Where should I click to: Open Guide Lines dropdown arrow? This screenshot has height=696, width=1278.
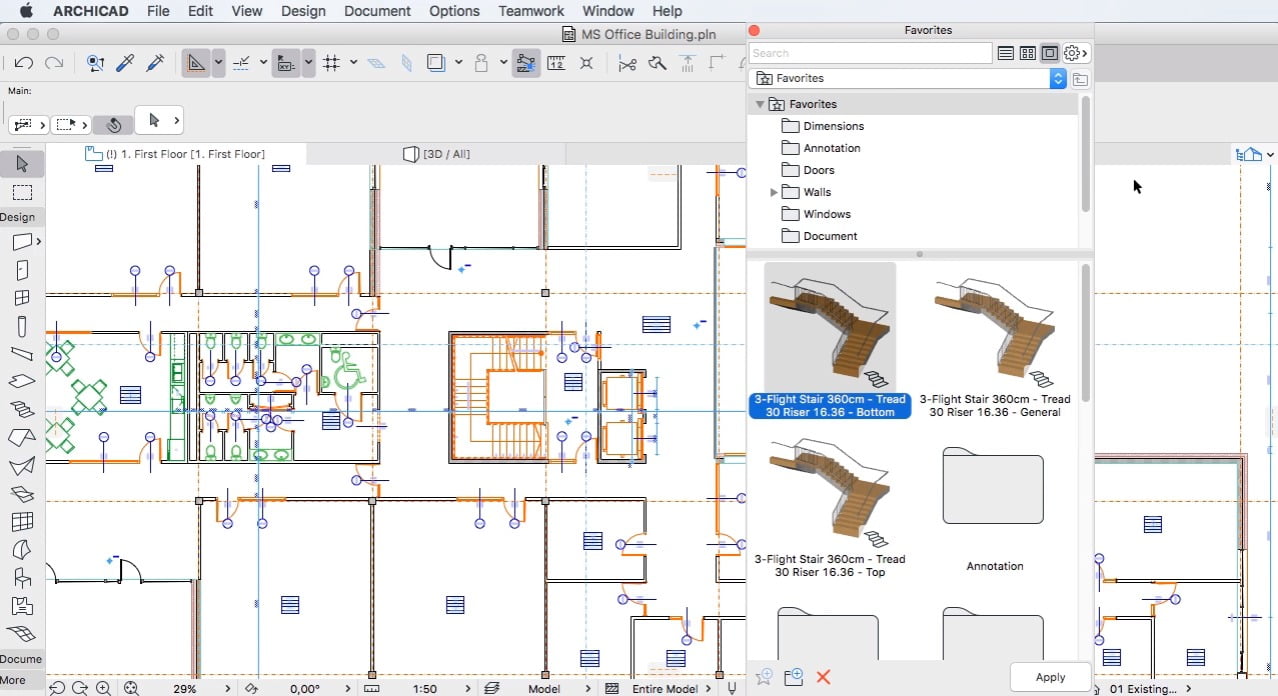coord(218,63)
